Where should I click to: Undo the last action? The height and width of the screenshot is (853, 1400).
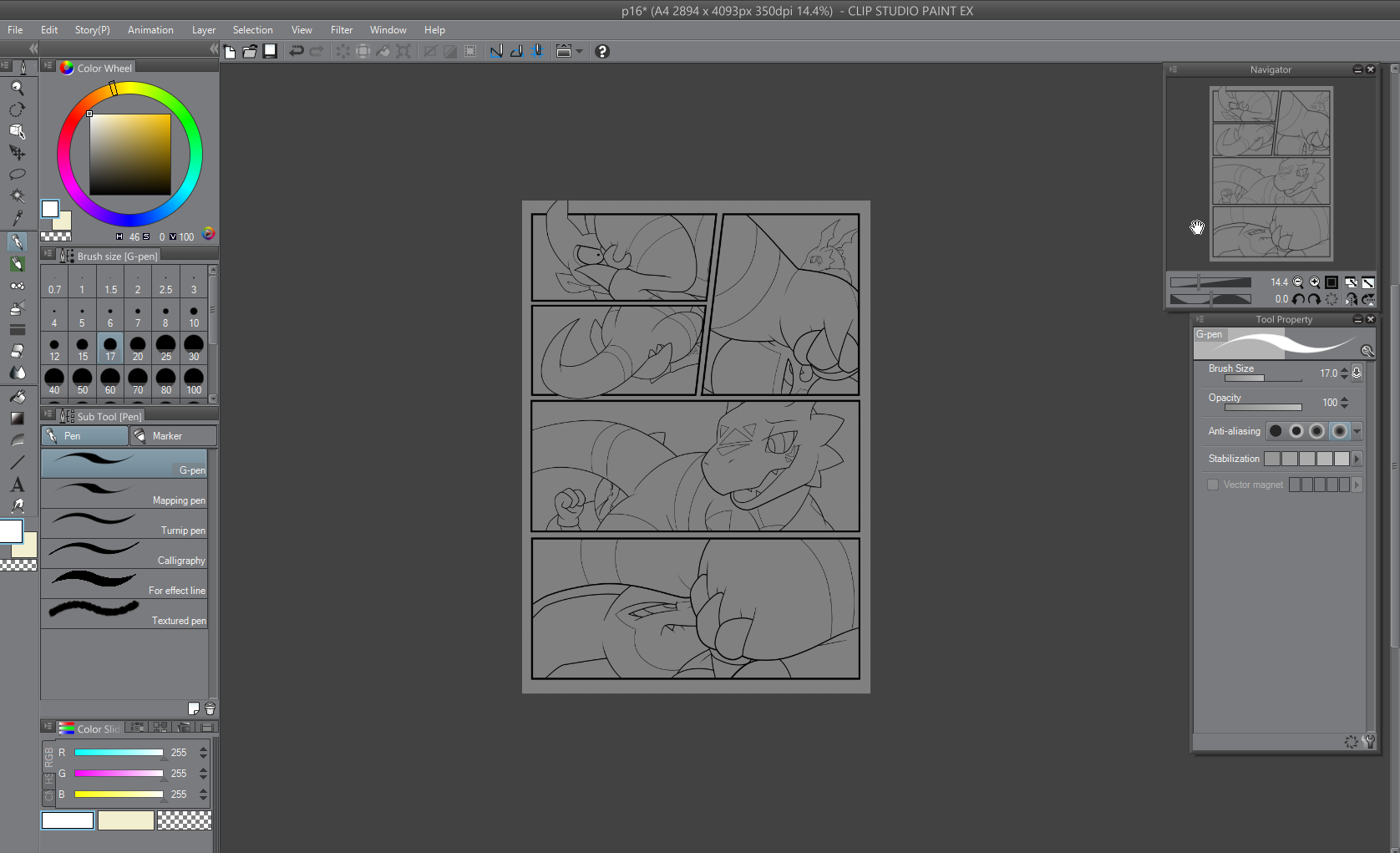(296, 52)
